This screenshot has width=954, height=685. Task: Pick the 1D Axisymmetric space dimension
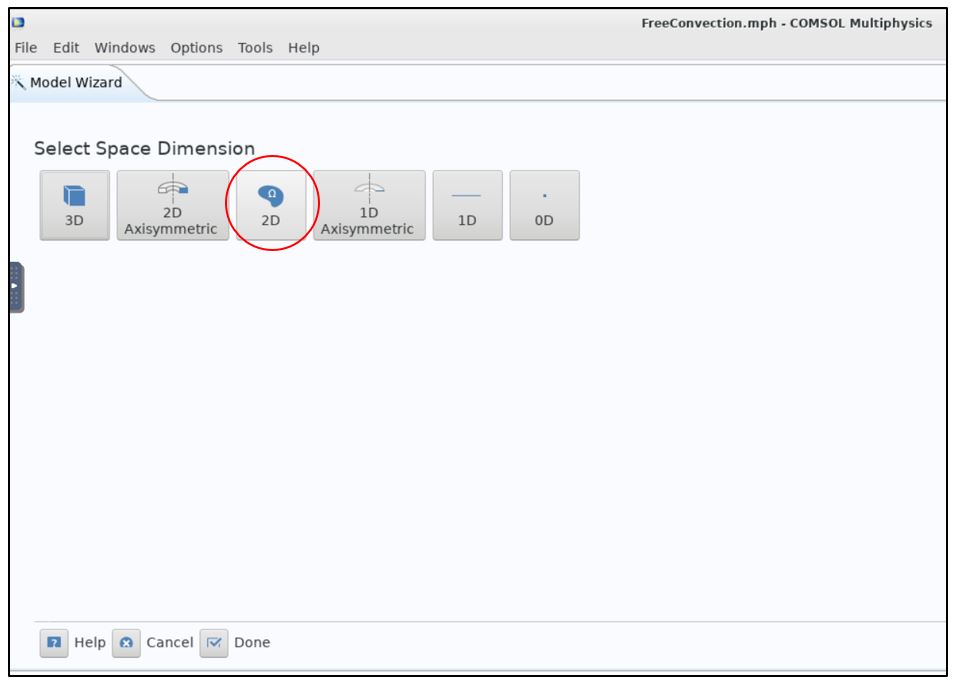point(369,206)
